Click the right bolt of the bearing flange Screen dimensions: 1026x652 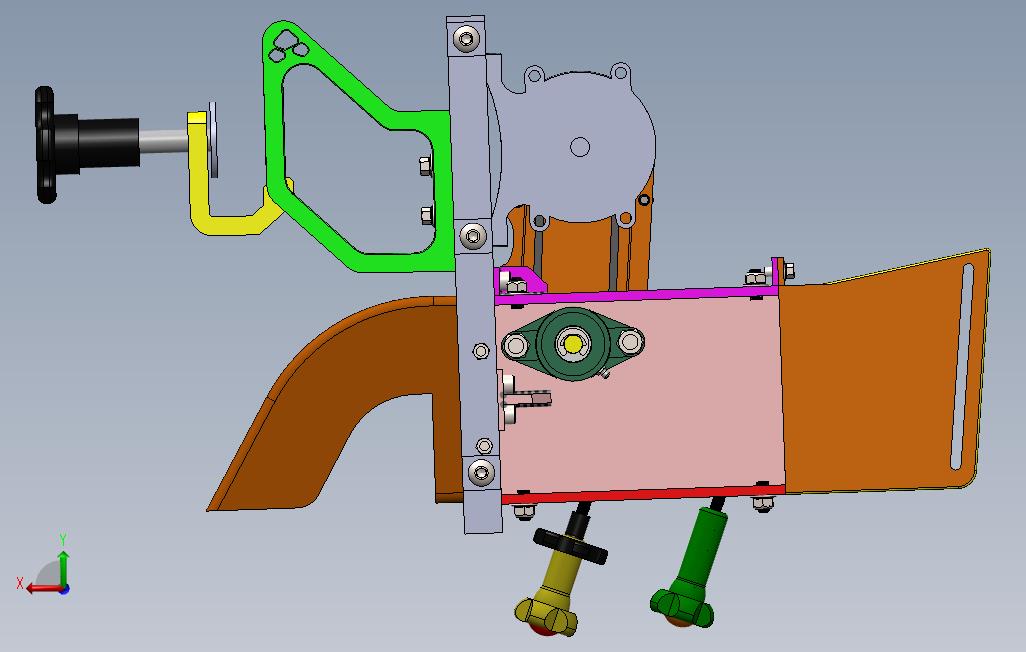tap(630, 341)
